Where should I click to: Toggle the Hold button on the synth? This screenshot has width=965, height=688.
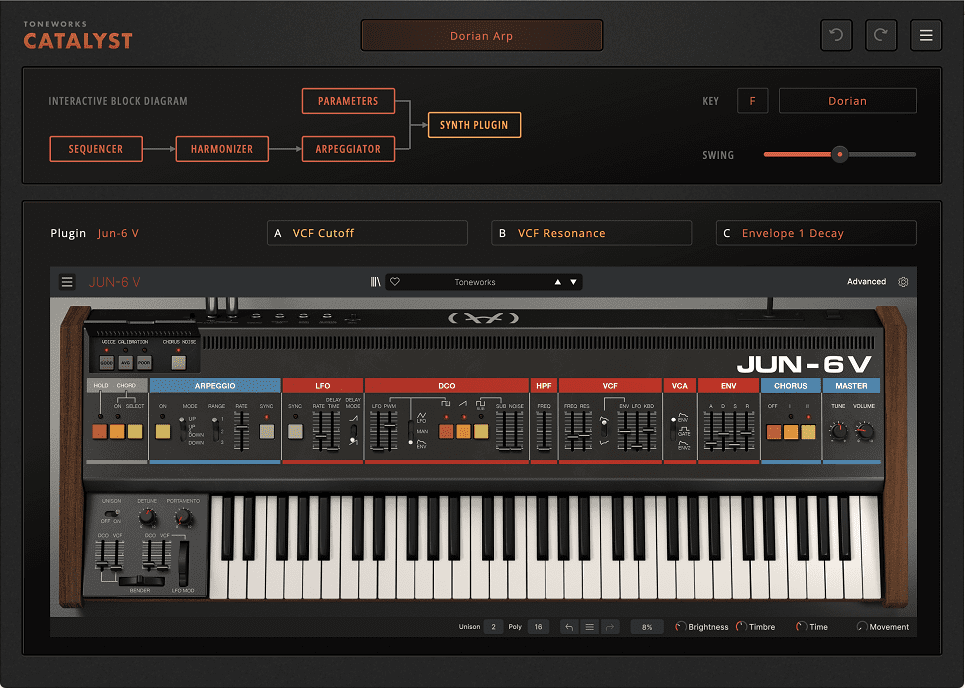(x=100, y=431)
